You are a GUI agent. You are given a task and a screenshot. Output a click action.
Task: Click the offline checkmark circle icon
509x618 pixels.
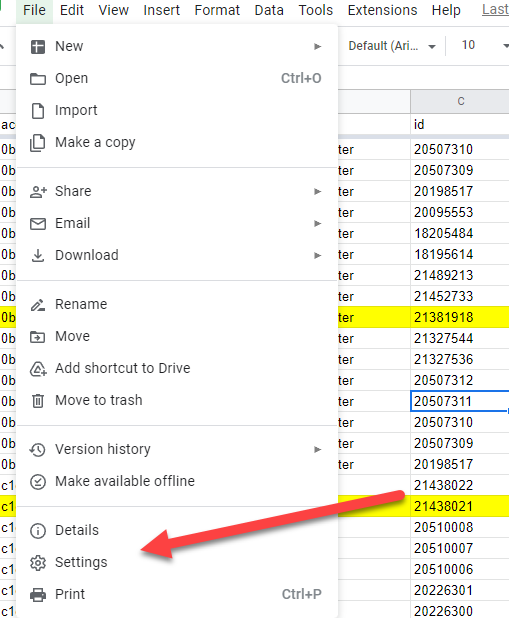38,482
